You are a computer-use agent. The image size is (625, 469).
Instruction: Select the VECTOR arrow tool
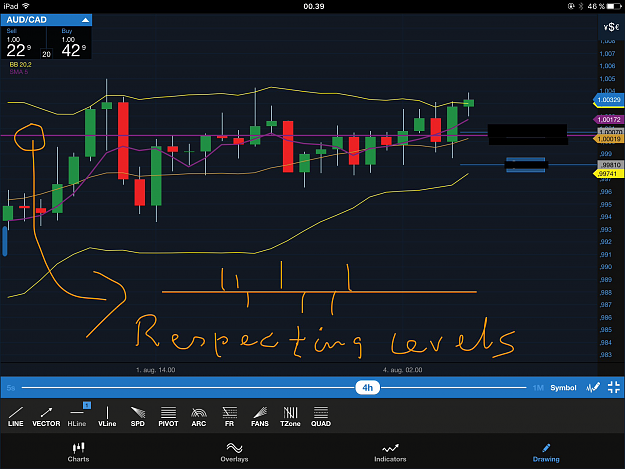click(46, 416)
